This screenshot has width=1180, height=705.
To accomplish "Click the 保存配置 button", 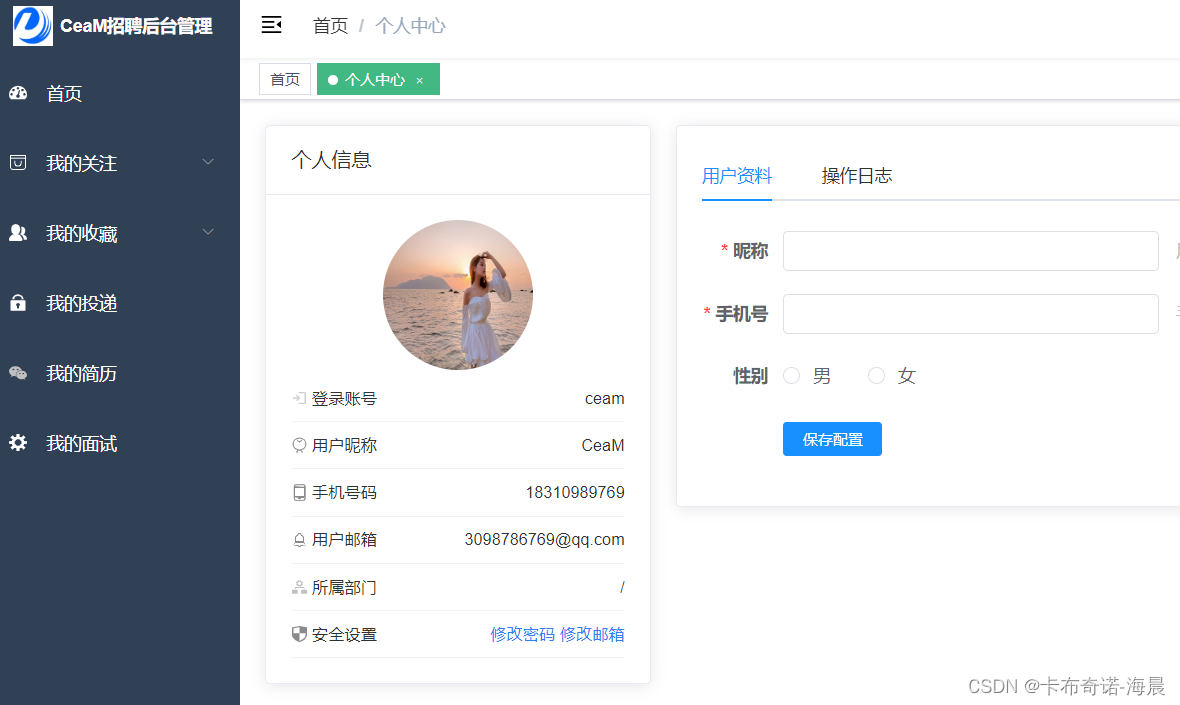I will [832, 439].
